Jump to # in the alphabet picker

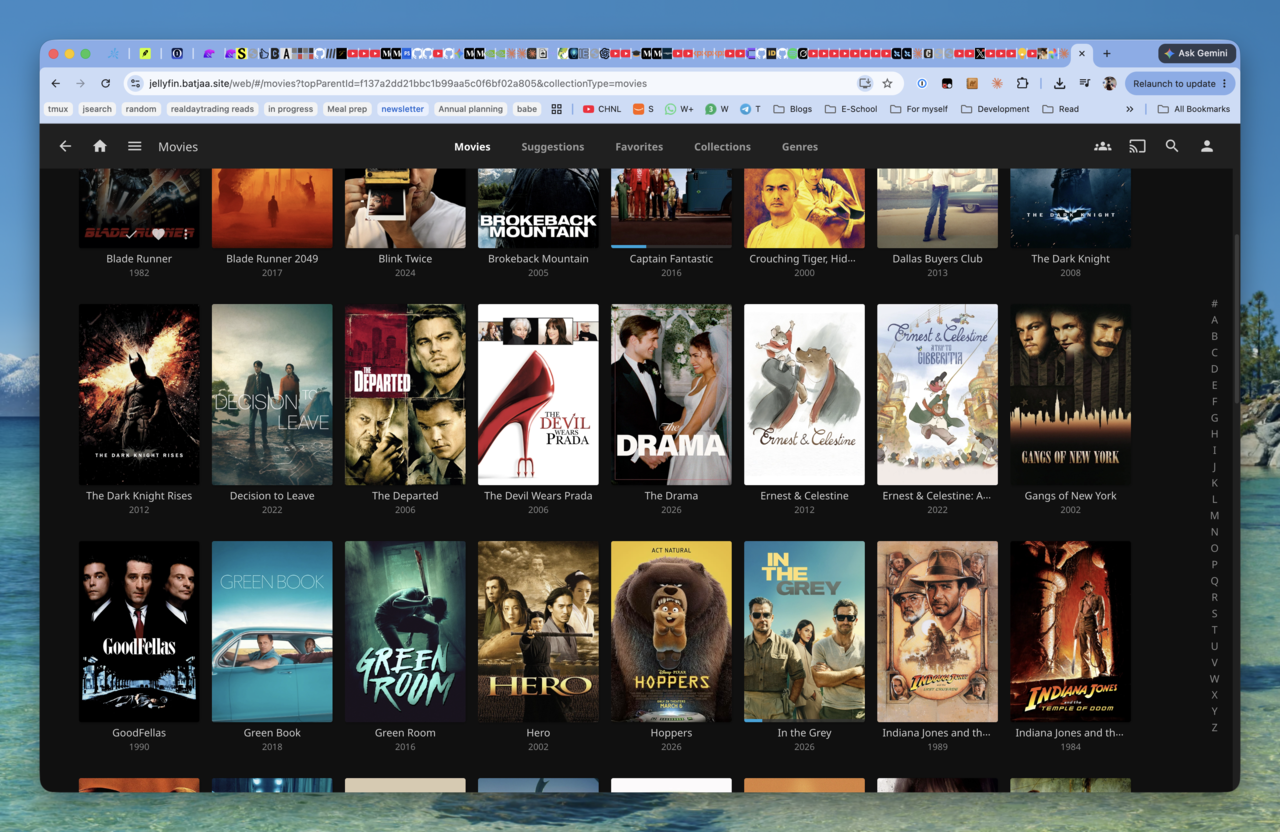point(1214,304)
